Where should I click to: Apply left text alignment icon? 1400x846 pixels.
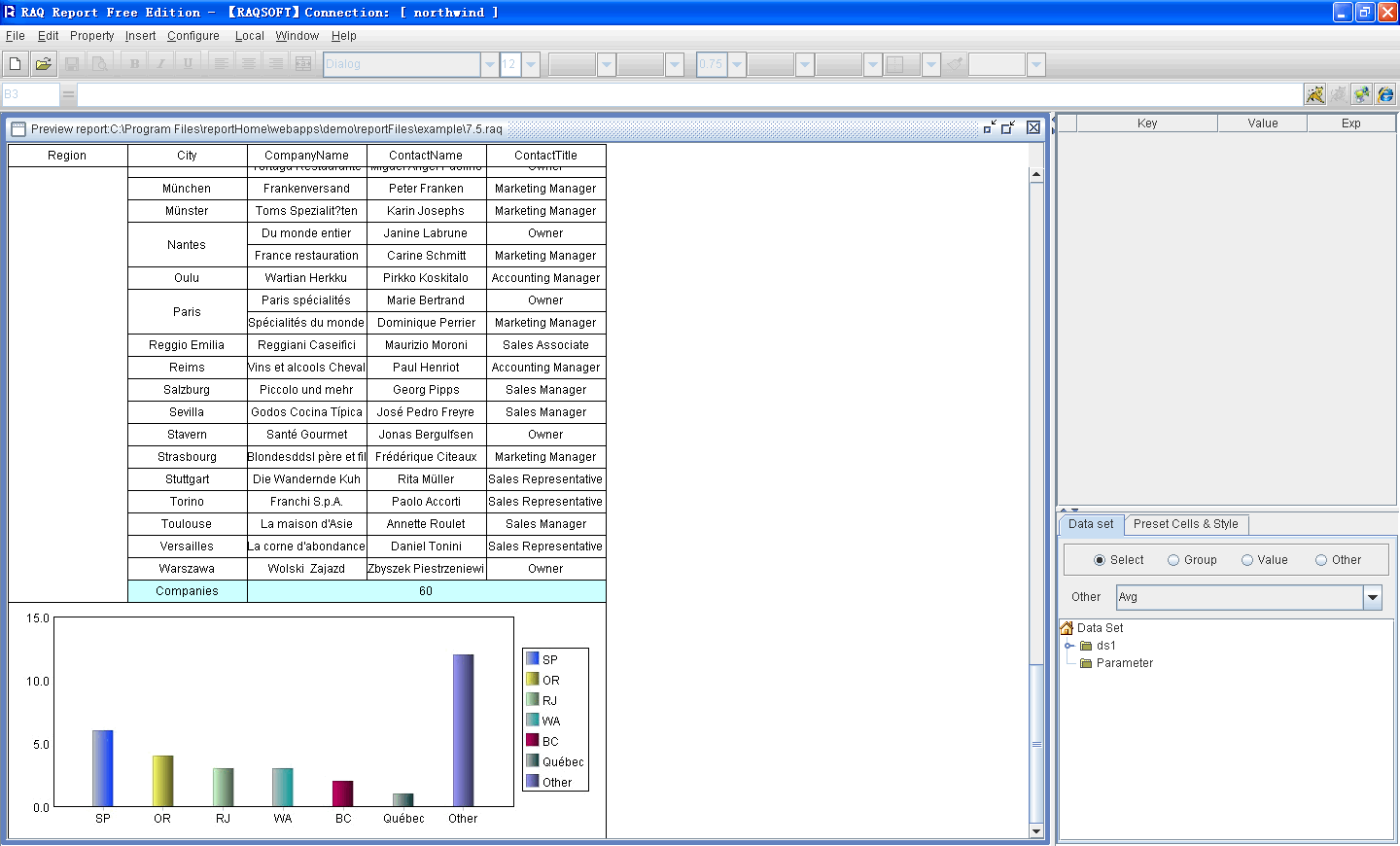pyautogui.click(x=222, y=64)
